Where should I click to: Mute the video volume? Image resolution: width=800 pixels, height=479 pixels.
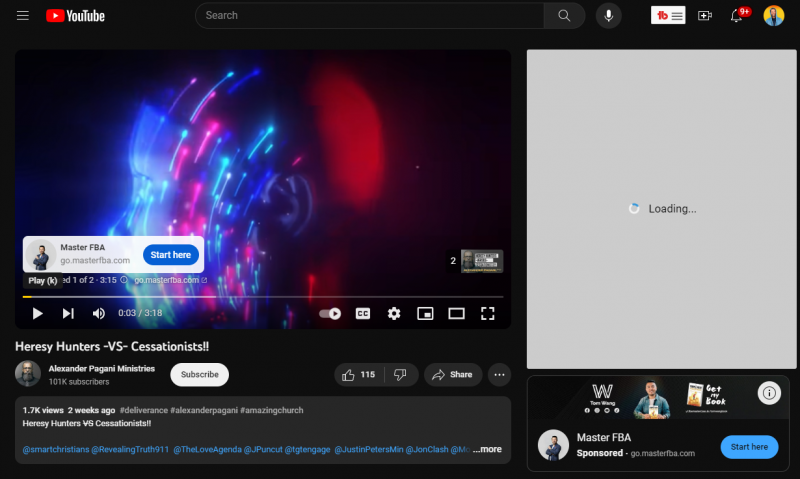(x=99, y=313)
